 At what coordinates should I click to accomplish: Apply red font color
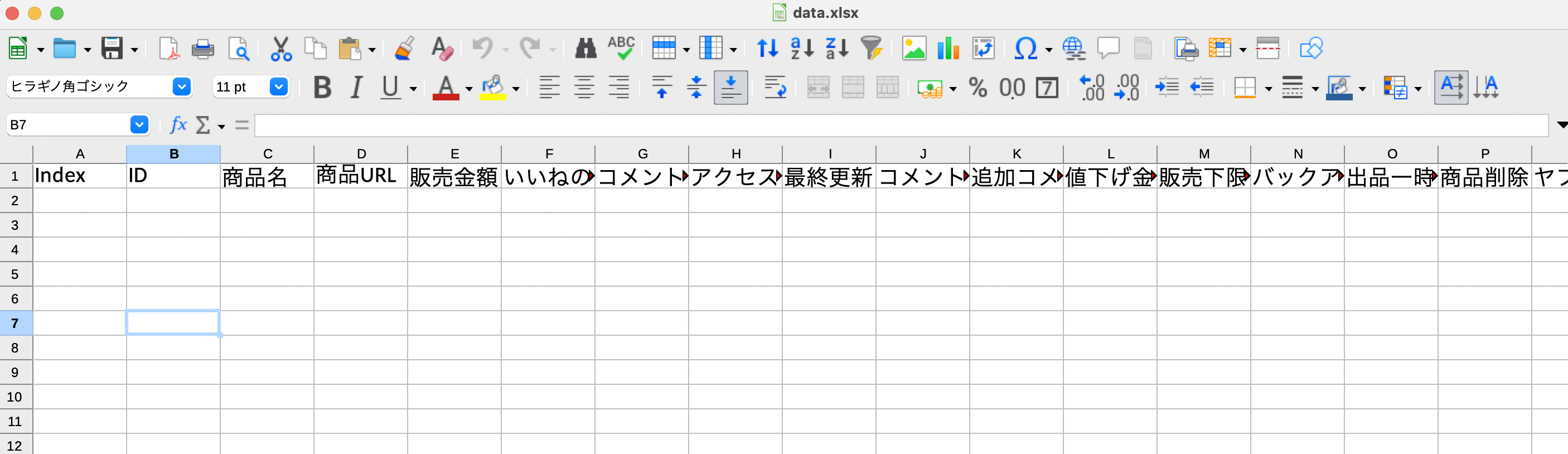[446, 88]
